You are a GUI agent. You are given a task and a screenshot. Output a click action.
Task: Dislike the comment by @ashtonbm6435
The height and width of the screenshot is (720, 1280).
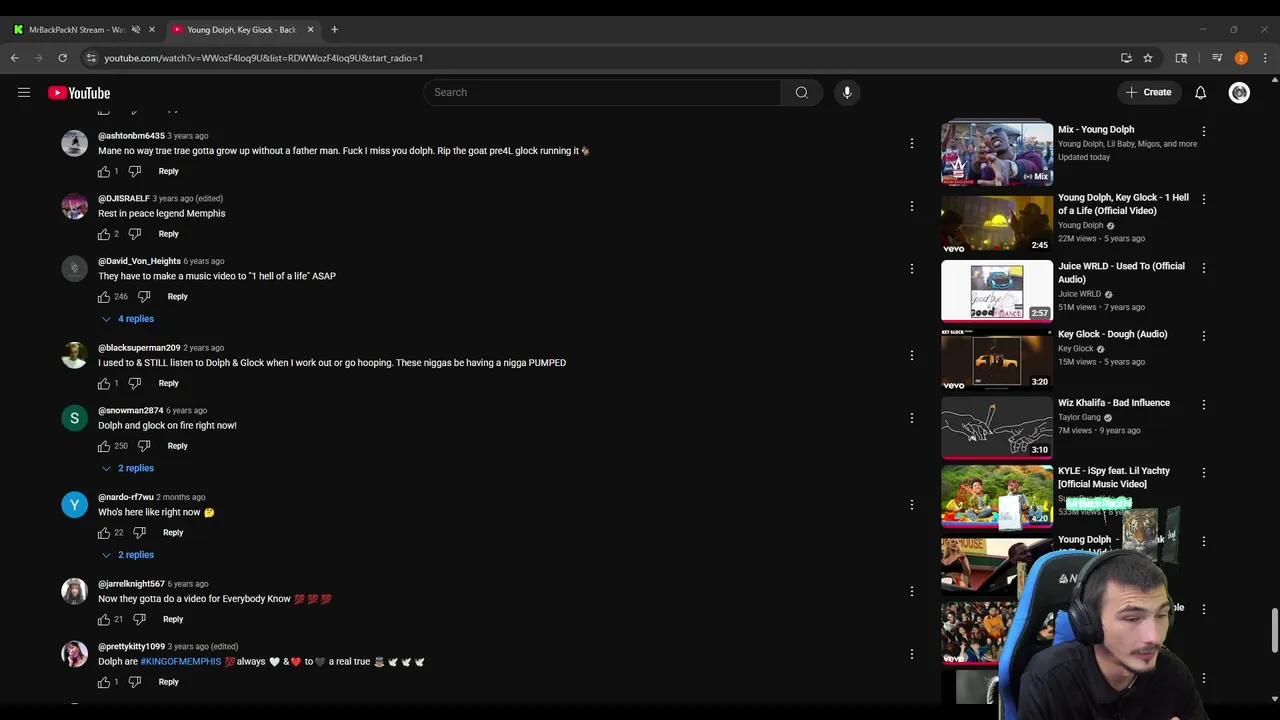pyautogui.click(x=134, y=171)
